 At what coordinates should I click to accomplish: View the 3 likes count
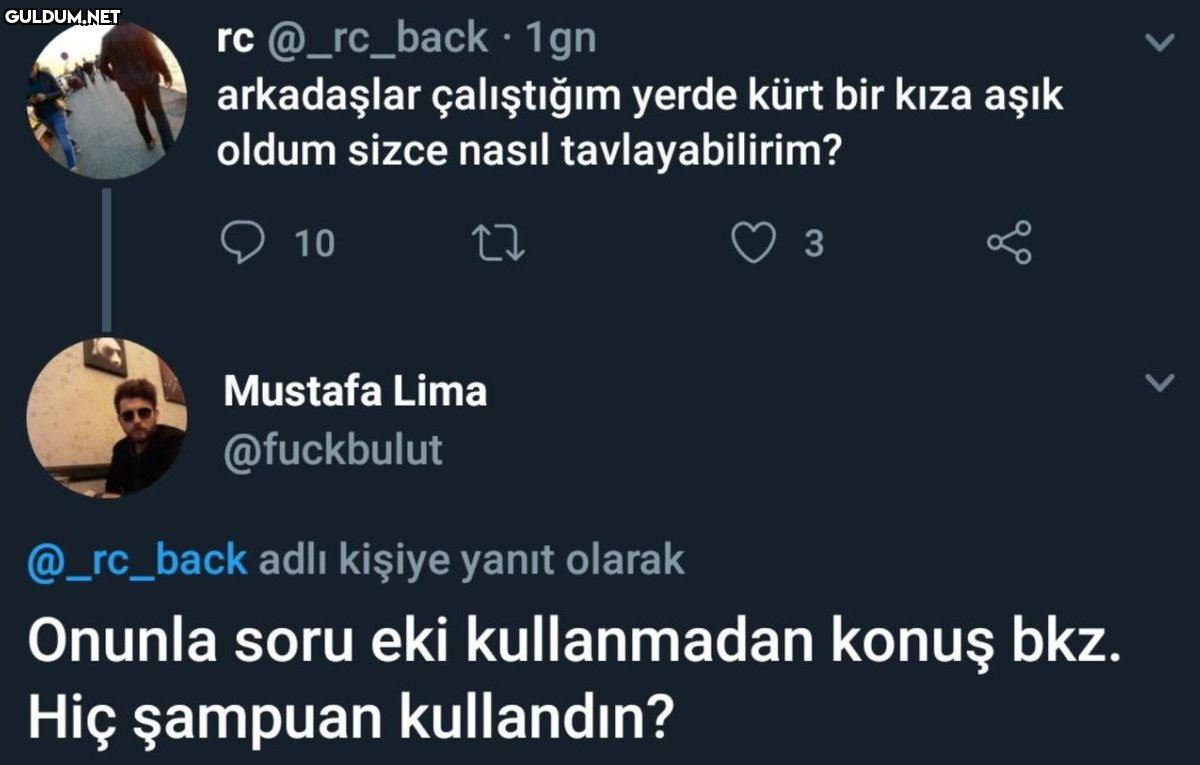(814, 244)
